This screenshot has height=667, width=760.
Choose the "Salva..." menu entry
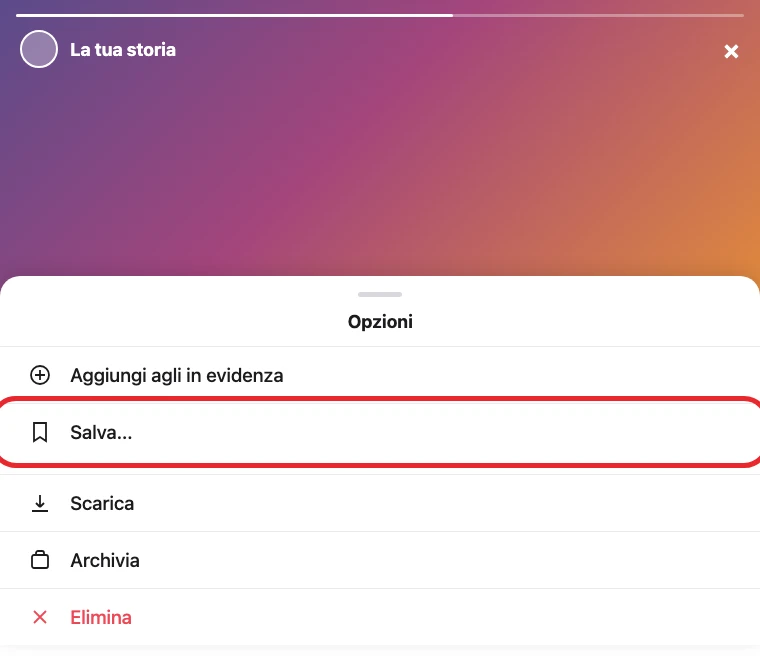tap(380, 432)
